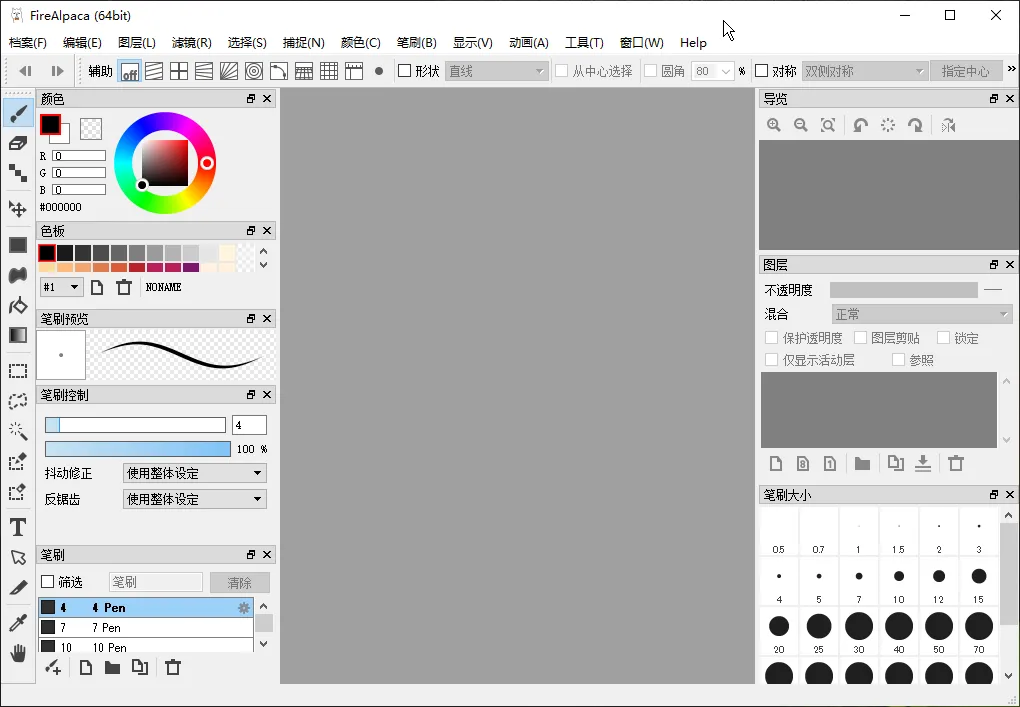Open the 滤镜 menu
1020x707 pixels.
(192, 43)
